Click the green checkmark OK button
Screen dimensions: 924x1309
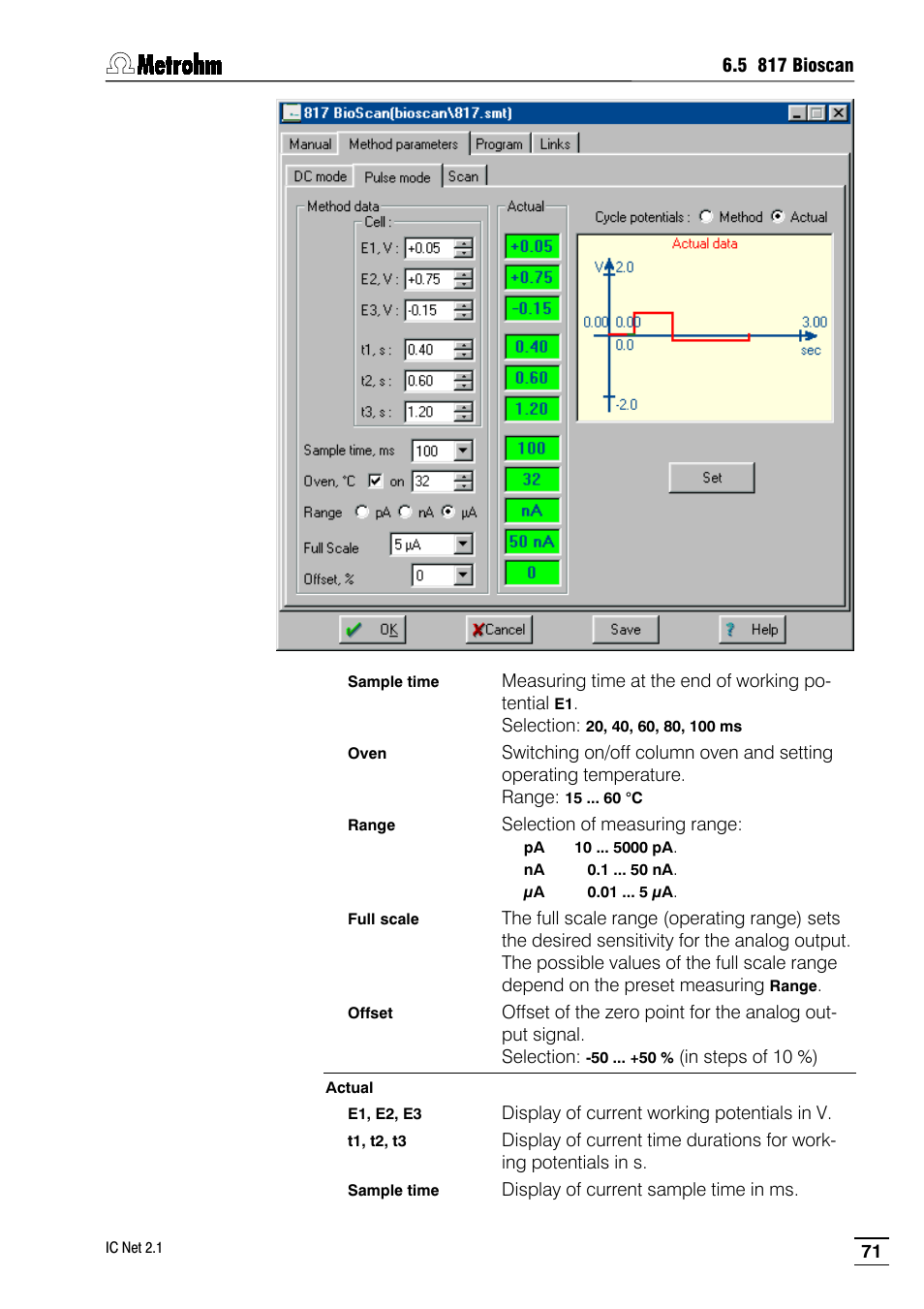coord(373,630)
